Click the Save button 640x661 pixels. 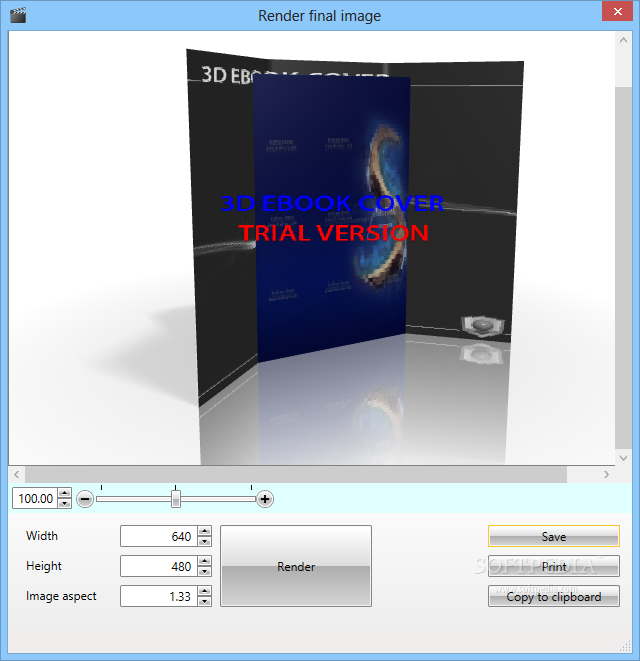click(x=554, y=536)
